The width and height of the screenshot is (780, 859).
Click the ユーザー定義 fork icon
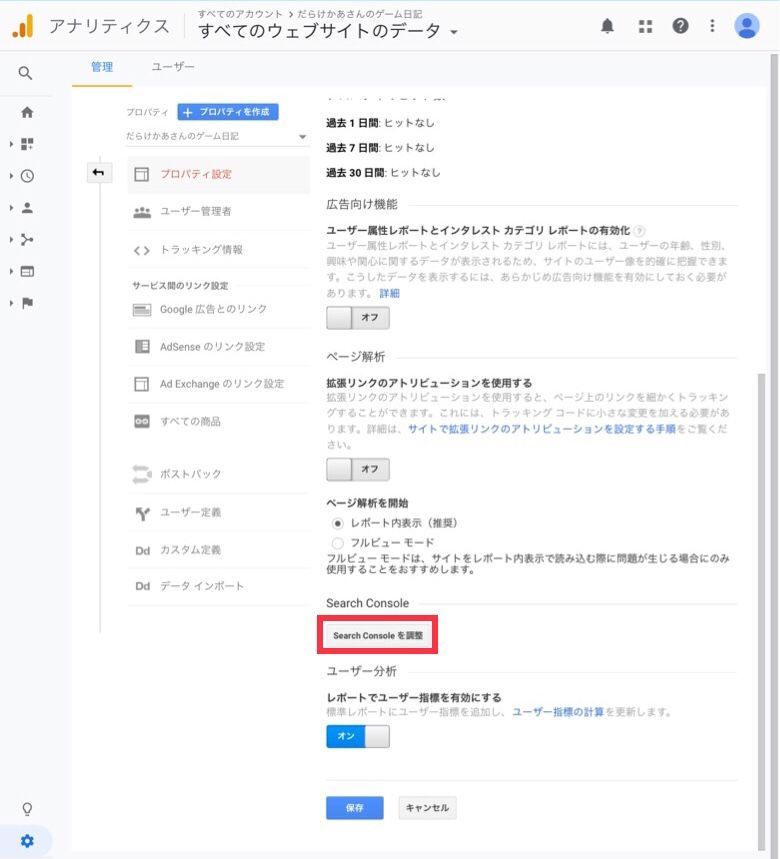[x=142, y=513]
